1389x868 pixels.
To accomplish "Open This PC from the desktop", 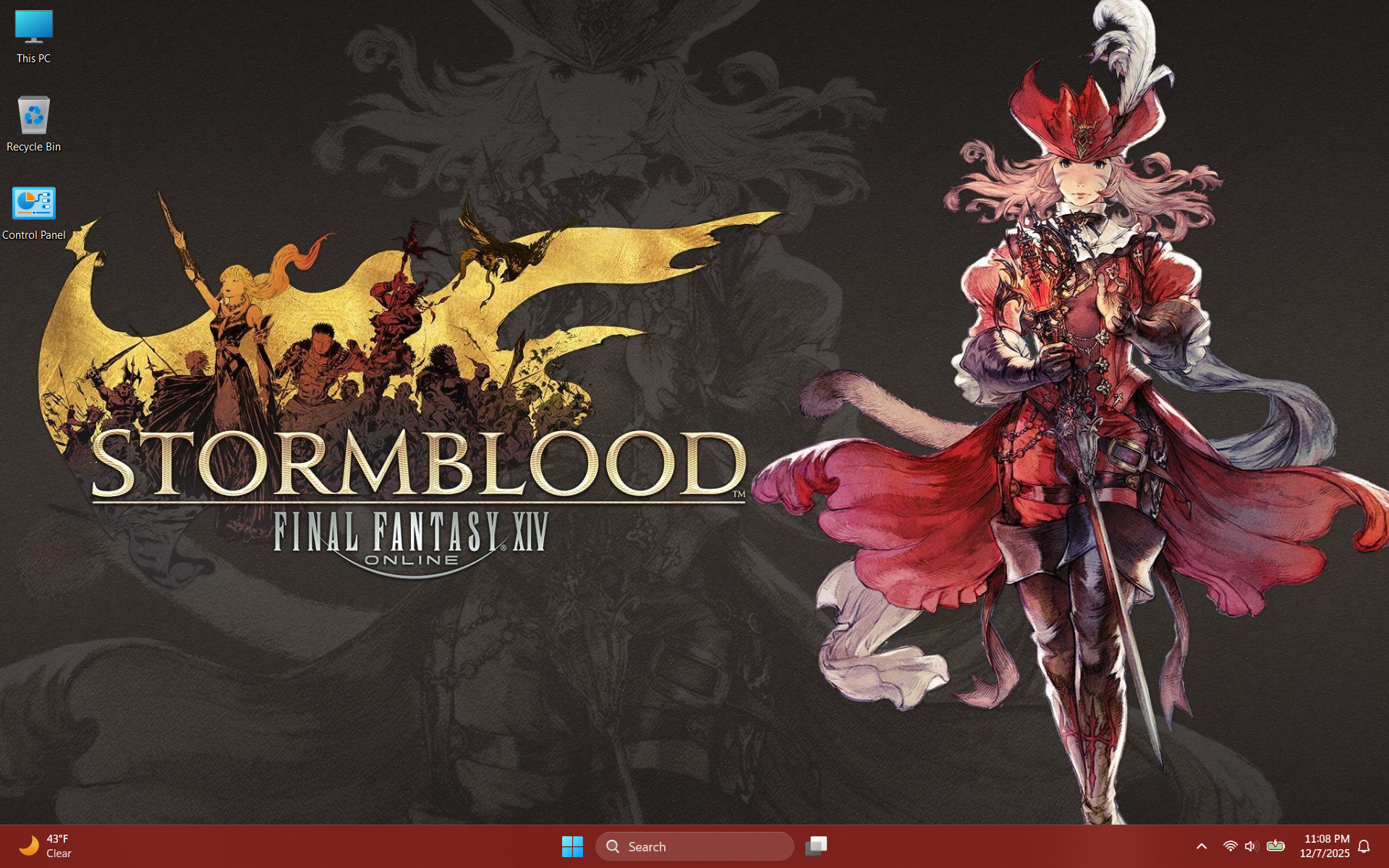I will (x=33, y=27).
